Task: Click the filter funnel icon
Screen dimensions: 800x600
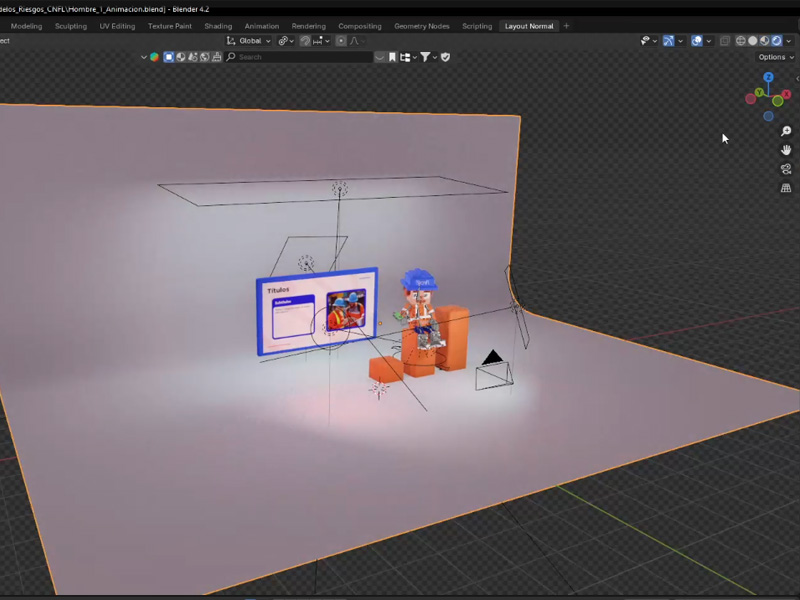Action: click(x=425, y=57)
